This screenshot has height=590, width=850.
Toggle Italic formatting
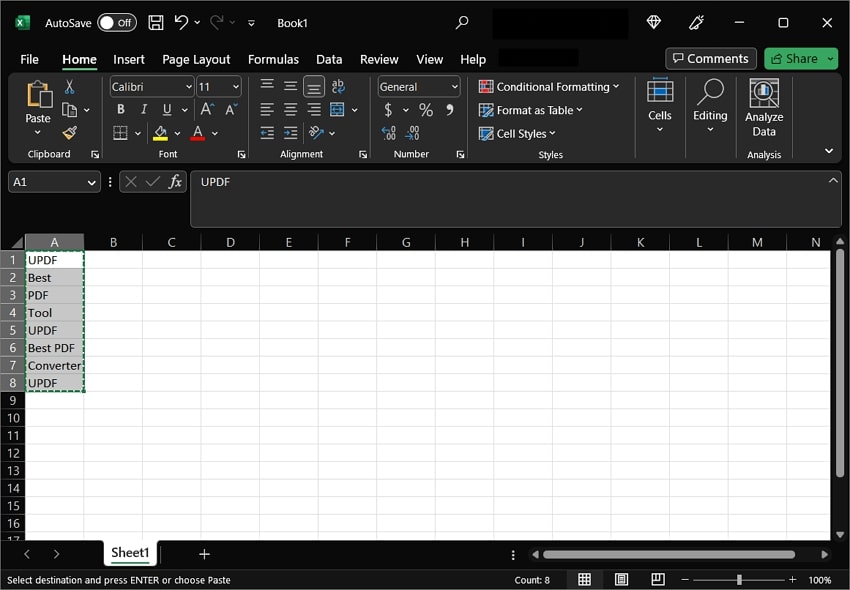pyautogui.click(x=144, y=110)
